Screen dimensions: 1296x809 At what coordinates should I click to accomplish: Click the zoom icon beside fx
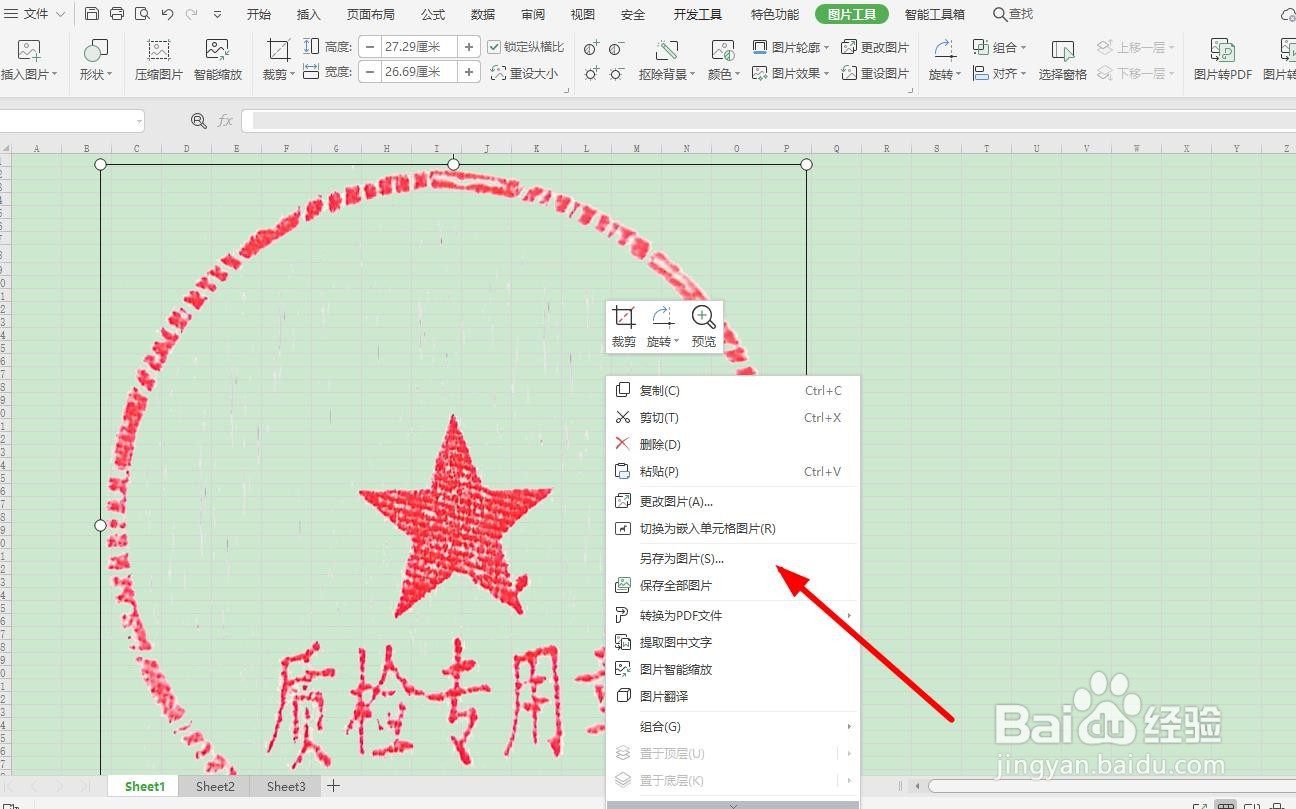199,120
